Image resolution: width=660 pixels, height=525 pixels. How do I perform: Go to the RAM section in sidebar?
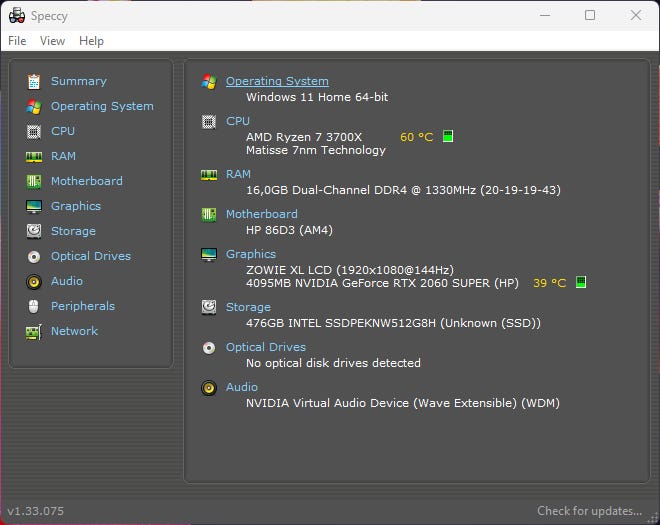63,156
